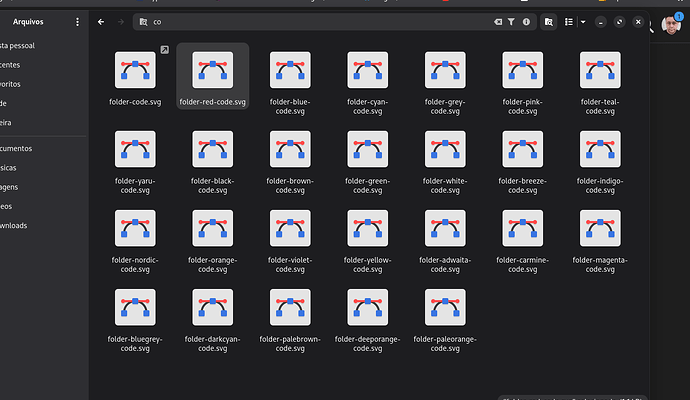Switch to list view layout

(x=569, y=21)
